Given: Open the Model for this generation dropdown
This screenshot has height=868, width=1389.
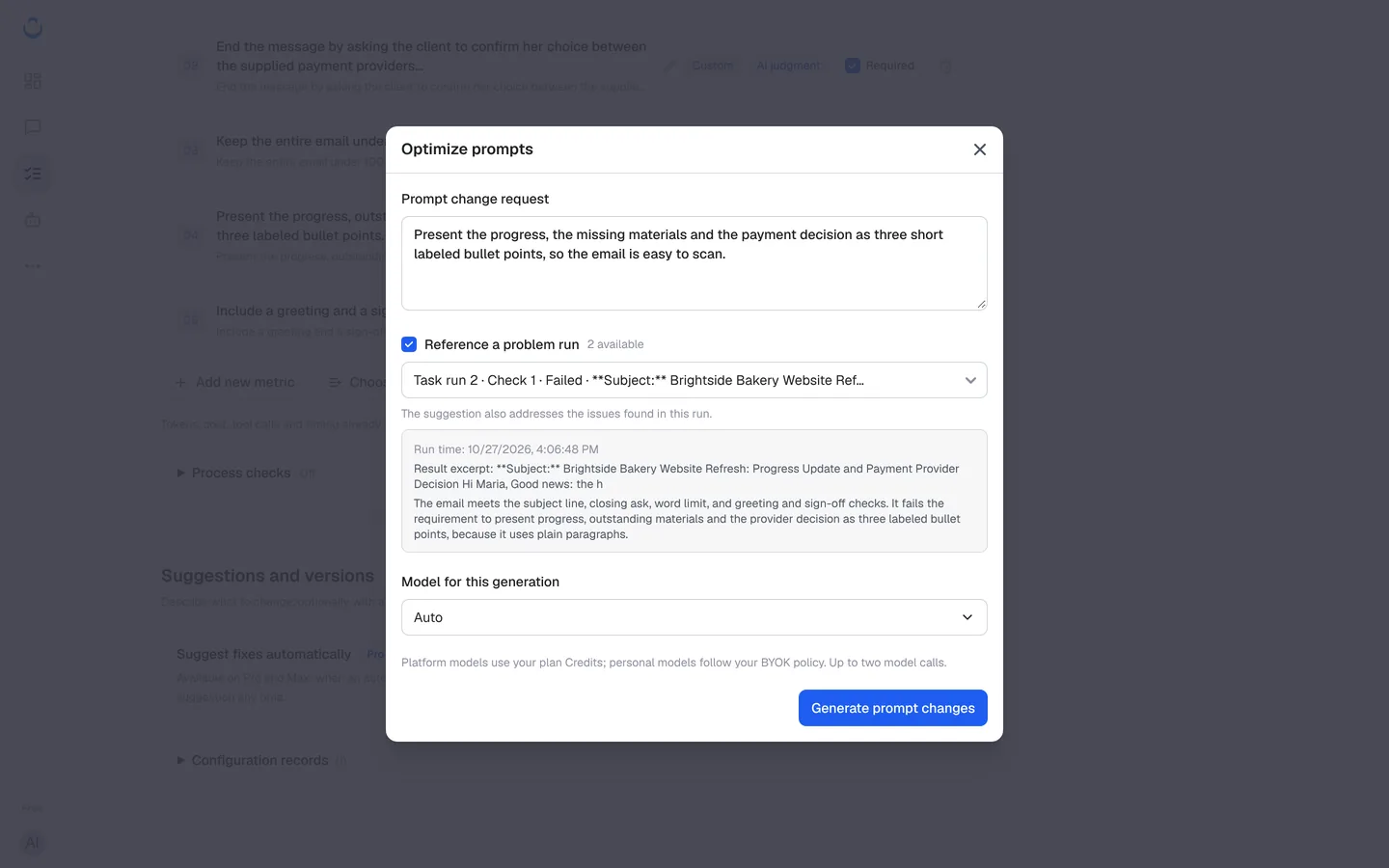Looking at the screenshot, I should (x=694, y=617).
